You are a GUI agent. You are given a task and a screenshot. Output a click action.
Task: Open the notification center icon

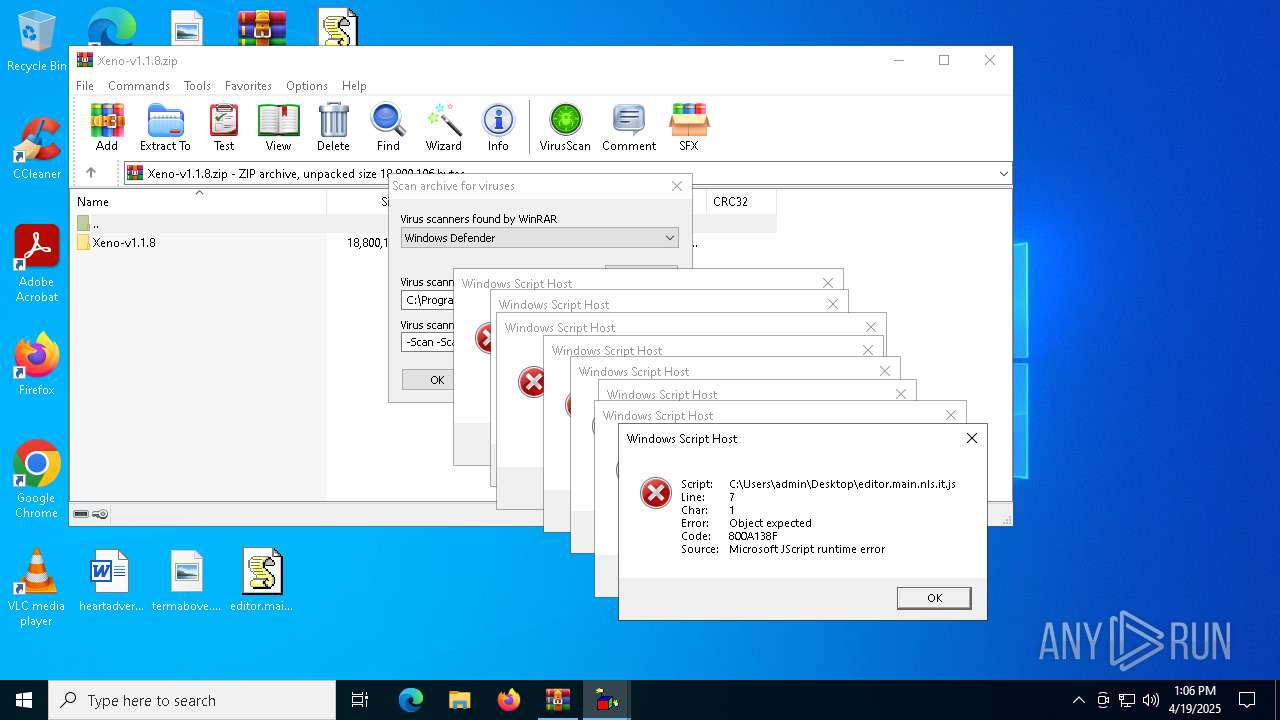[x=1247, y=700]
